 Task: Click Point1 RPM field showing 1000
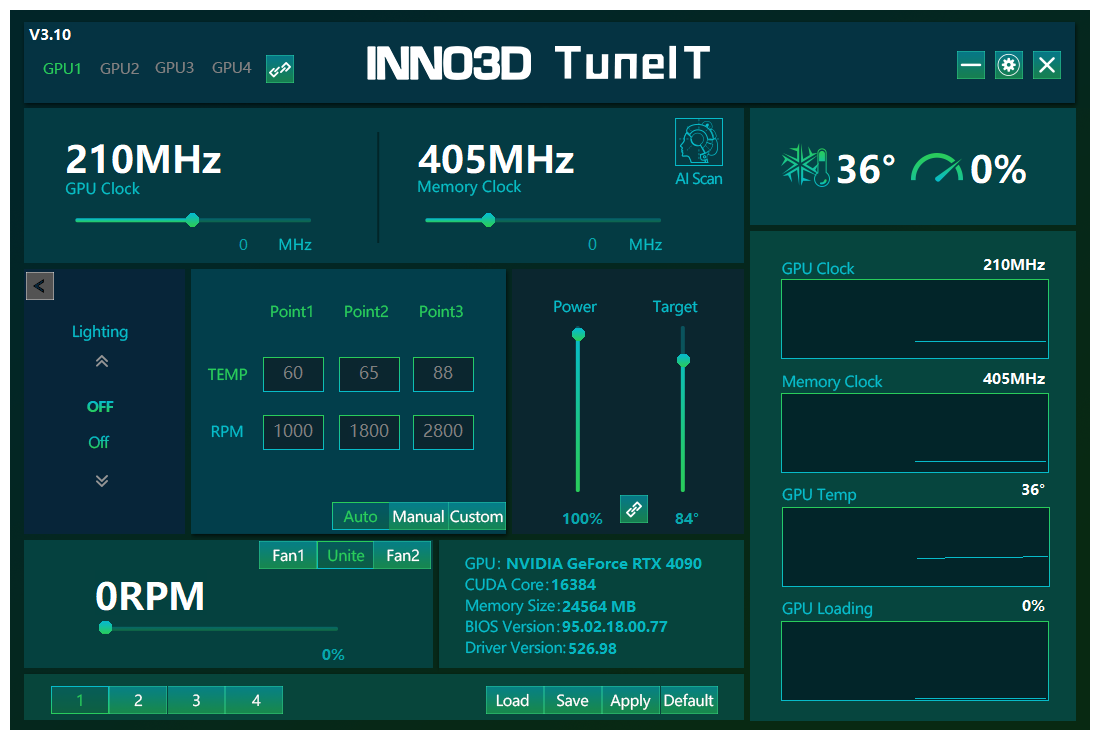[293, 432]
